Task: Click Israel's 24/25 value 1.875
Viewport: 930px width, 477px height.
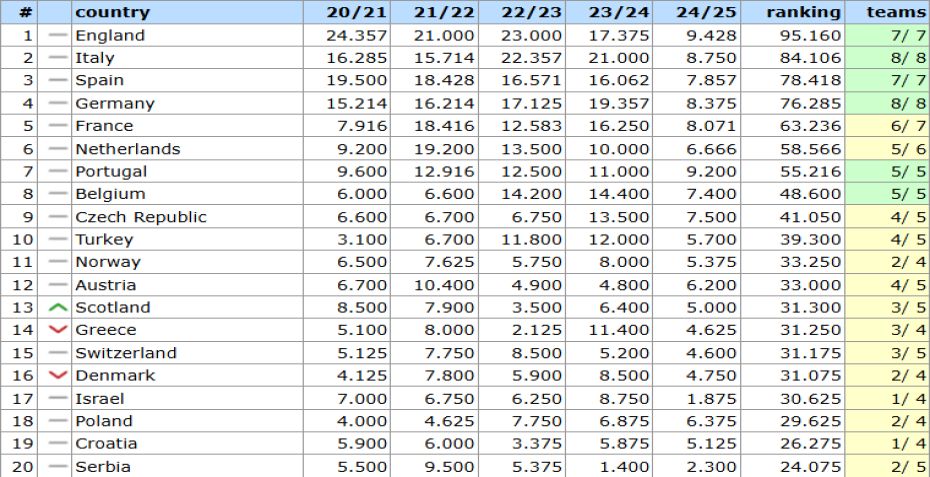Action: 711,399
